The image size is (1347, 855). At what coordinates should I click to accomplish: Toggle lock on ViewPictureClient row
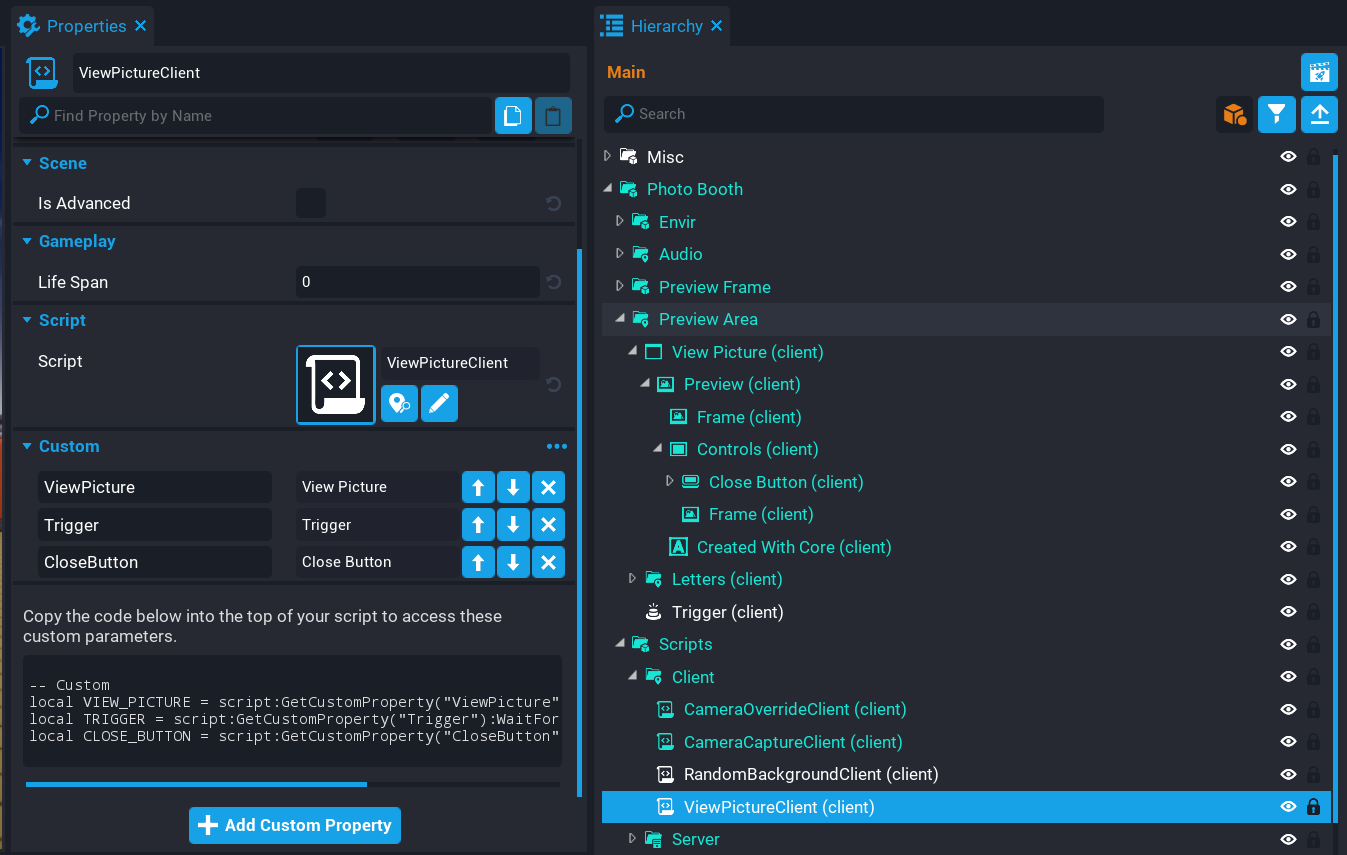point(1314,807)
